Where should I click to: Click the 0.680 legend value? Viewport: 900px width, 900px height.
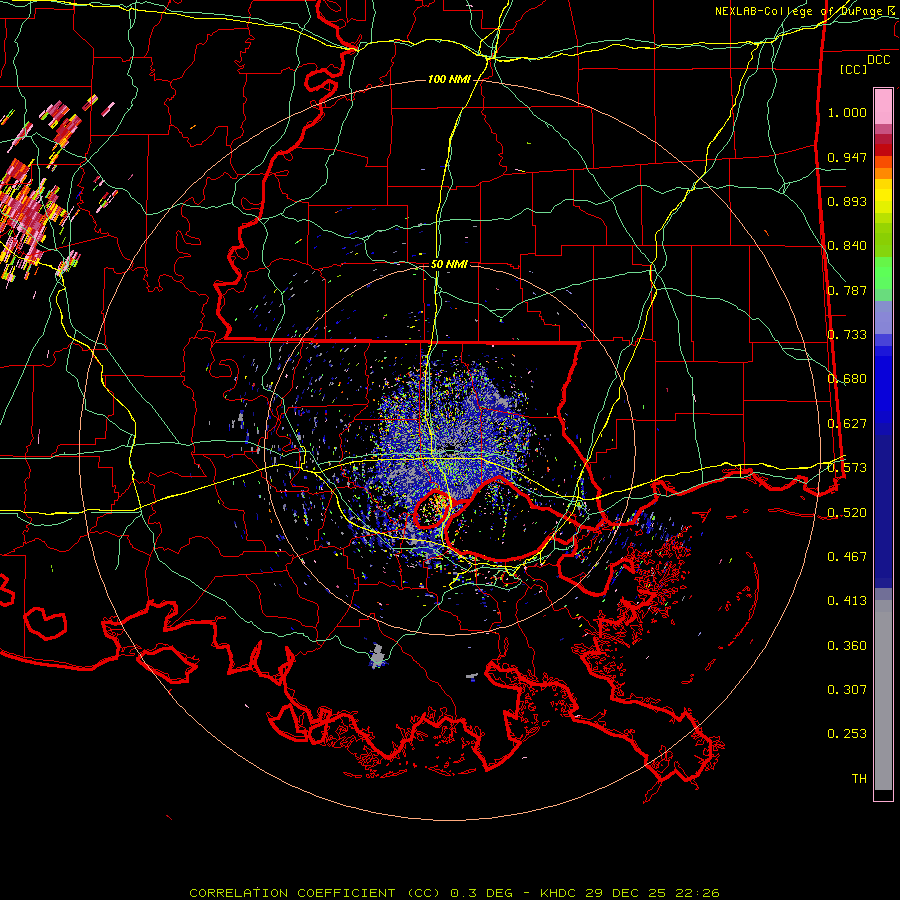click(x=847, y=379)
